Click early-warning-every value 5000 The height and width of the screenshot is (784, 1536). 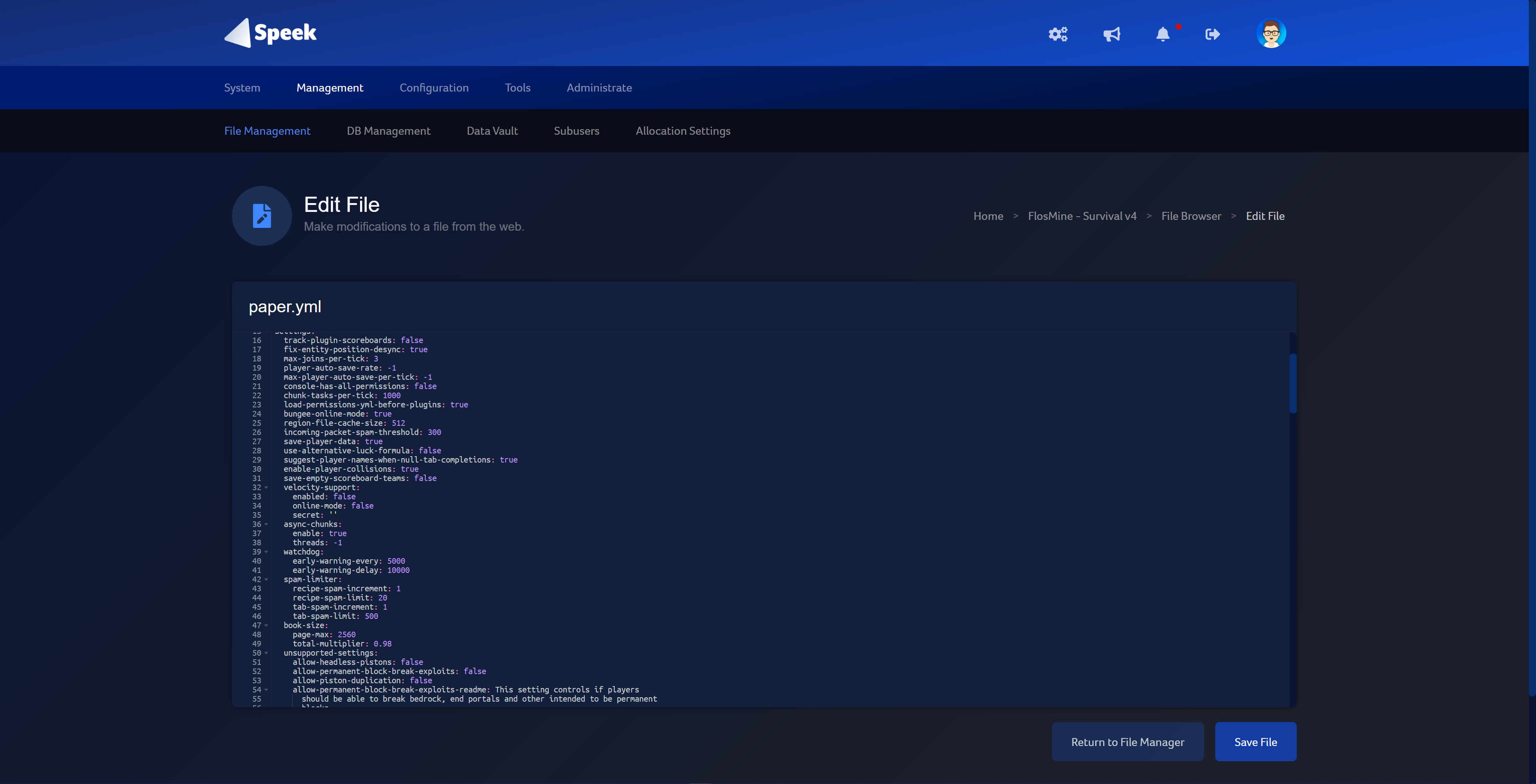[x=396, y=561]
